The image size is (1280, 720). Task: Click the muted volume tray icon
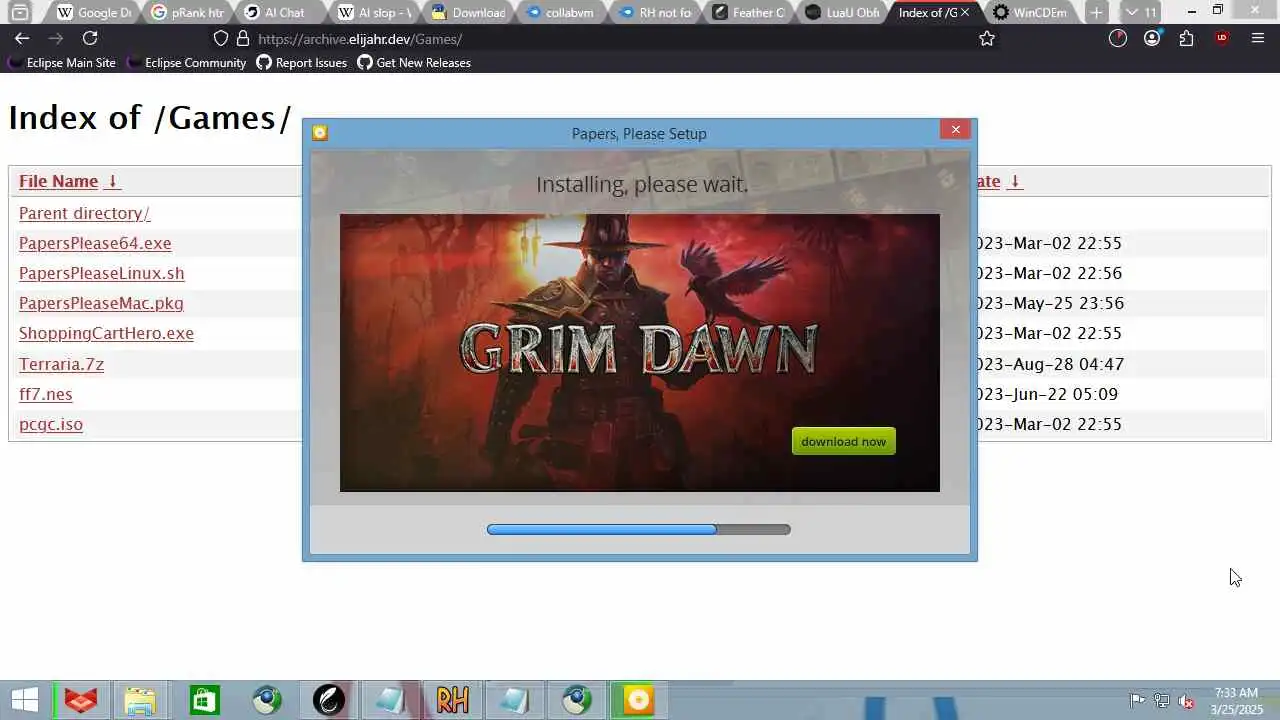pyautogui.click(x=1186, y=701)
